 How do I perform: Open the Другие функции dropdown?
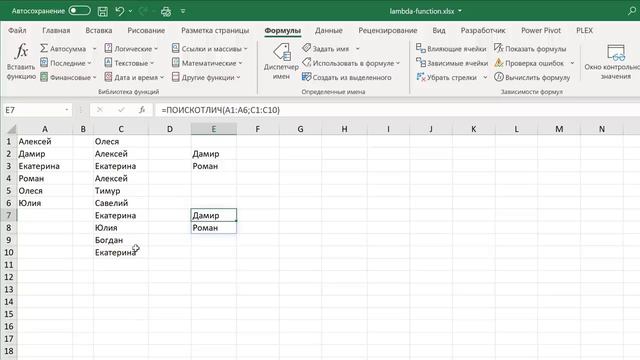point(206,77)
